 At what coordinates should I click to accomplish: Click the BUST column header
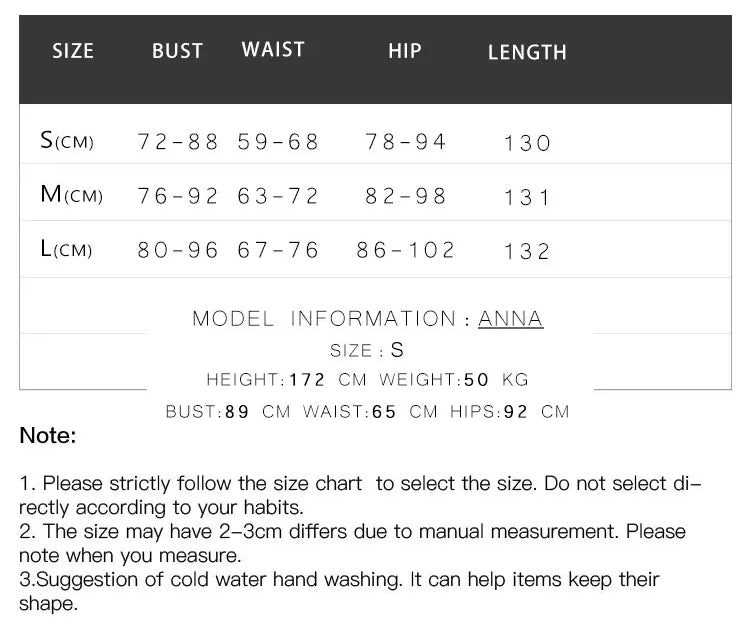[x=177, y=51]
